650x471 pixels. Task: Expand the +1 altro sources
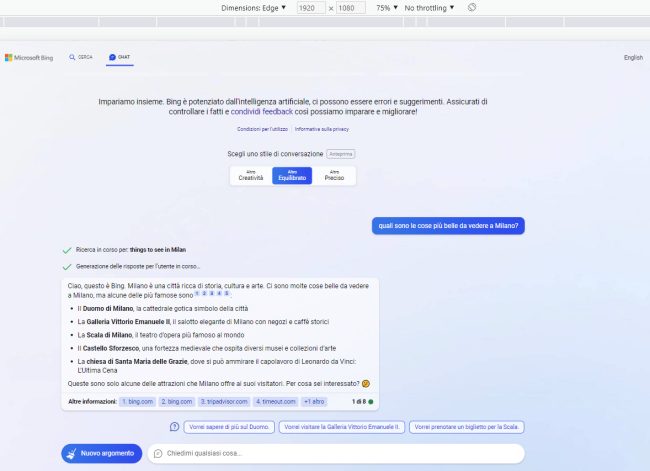coord(314,401)
